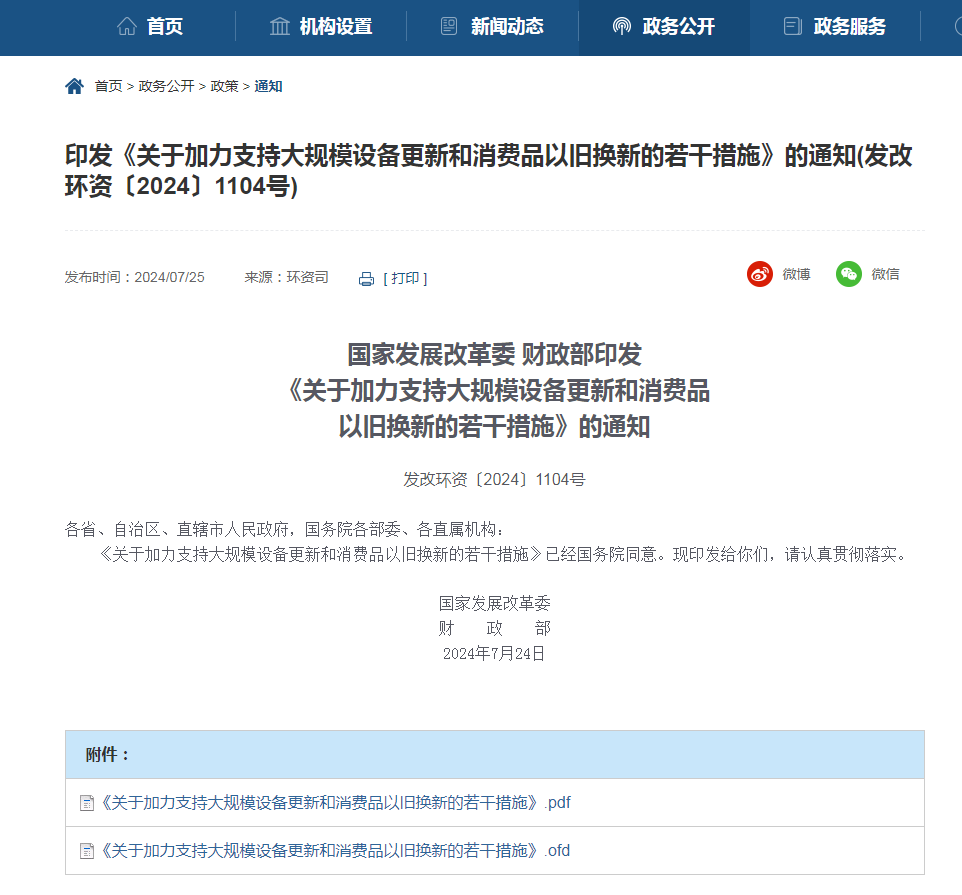Screen dimensions: 962x895
Task: Click the newspaper icon beside 新闻动态
Action: (x=449, y=26)
